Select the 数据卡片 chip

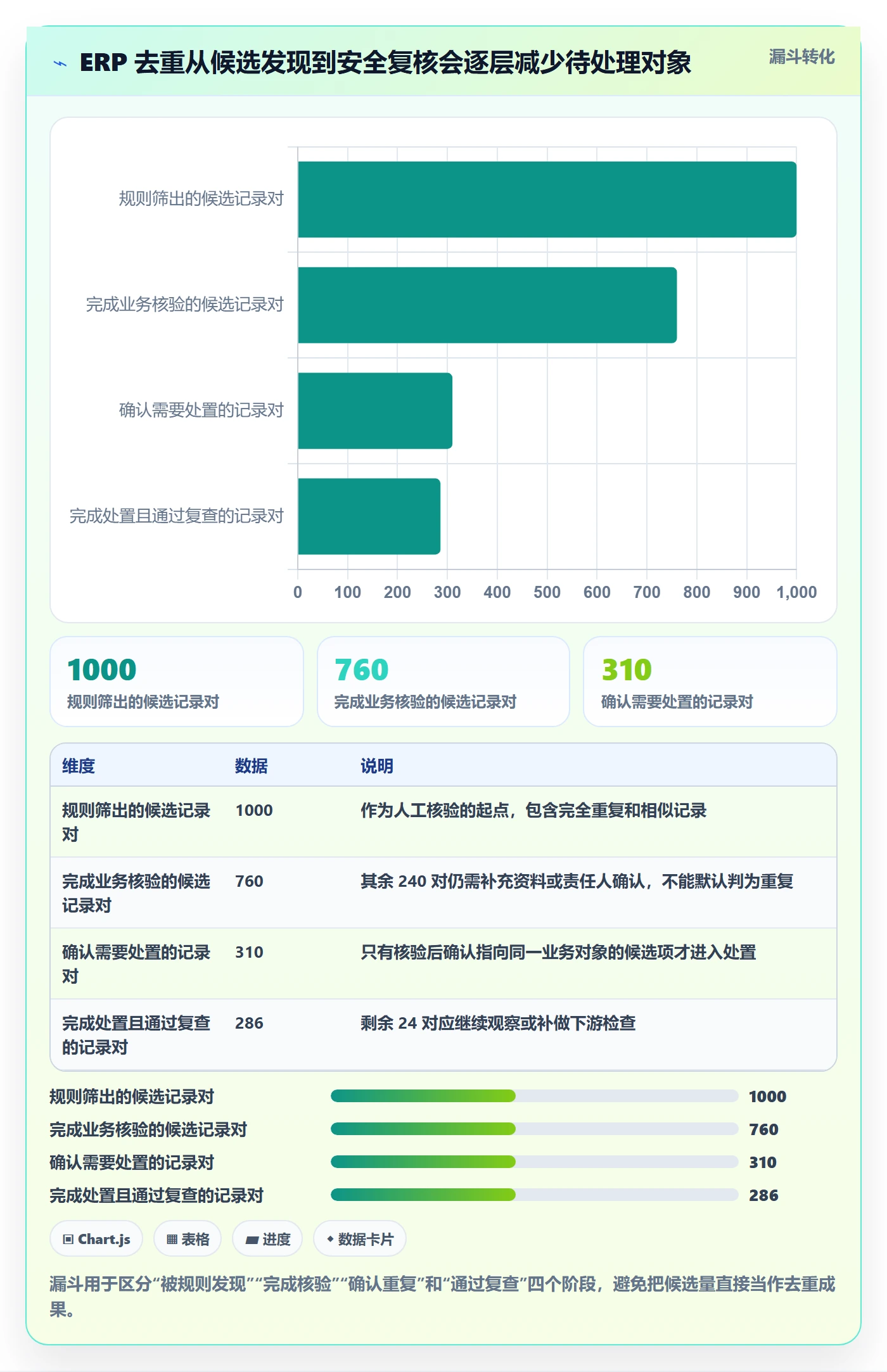point(359,1238)
